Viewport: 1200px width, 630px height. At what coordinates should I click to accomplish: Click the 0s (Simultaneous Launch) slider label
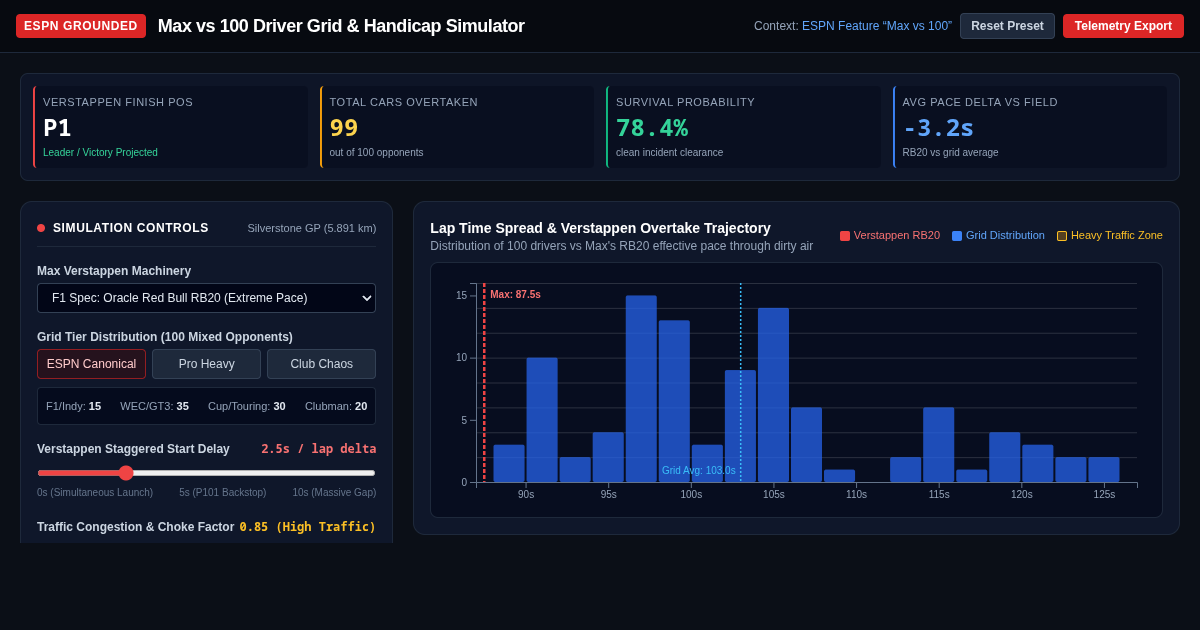point(95,492)
